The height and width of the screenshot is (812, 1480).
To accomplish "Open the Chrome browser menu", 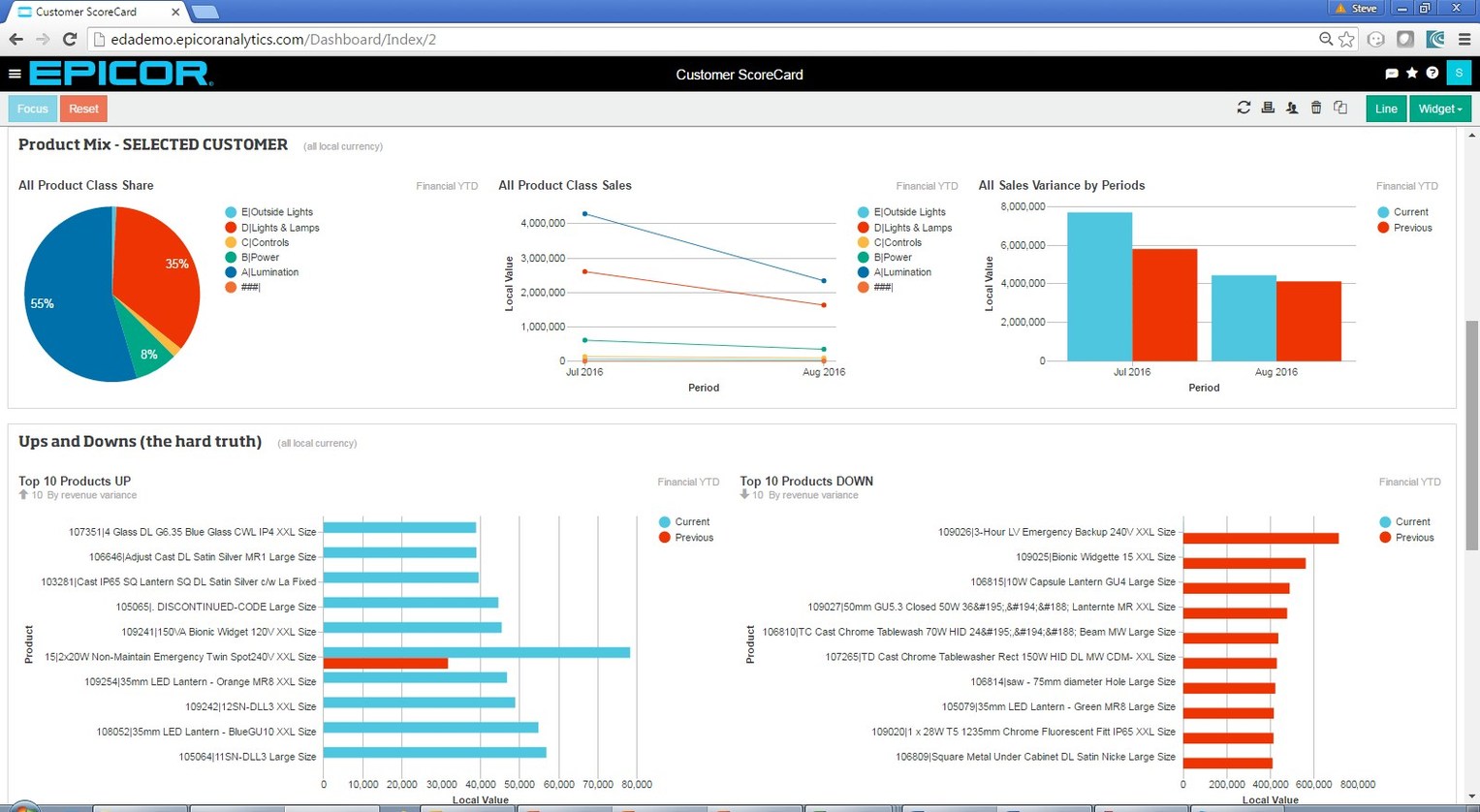I will point(1464,40).
